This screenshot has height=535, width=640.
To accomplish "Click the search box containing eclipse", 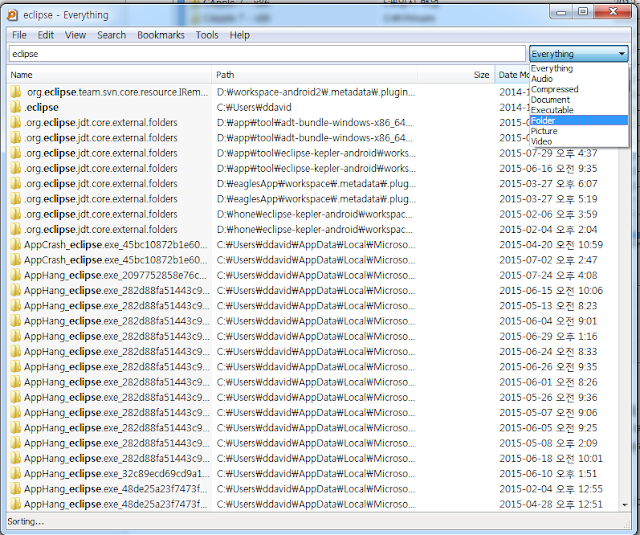I will click(x=267, y=54).
